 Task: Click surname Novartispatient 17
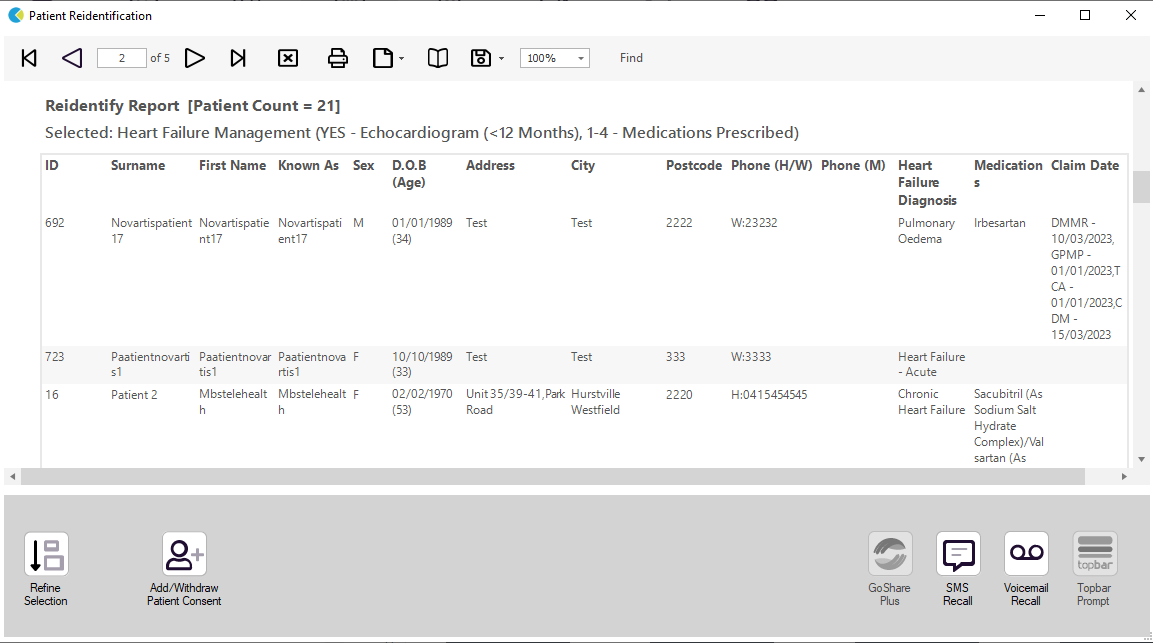pos(151,231)
